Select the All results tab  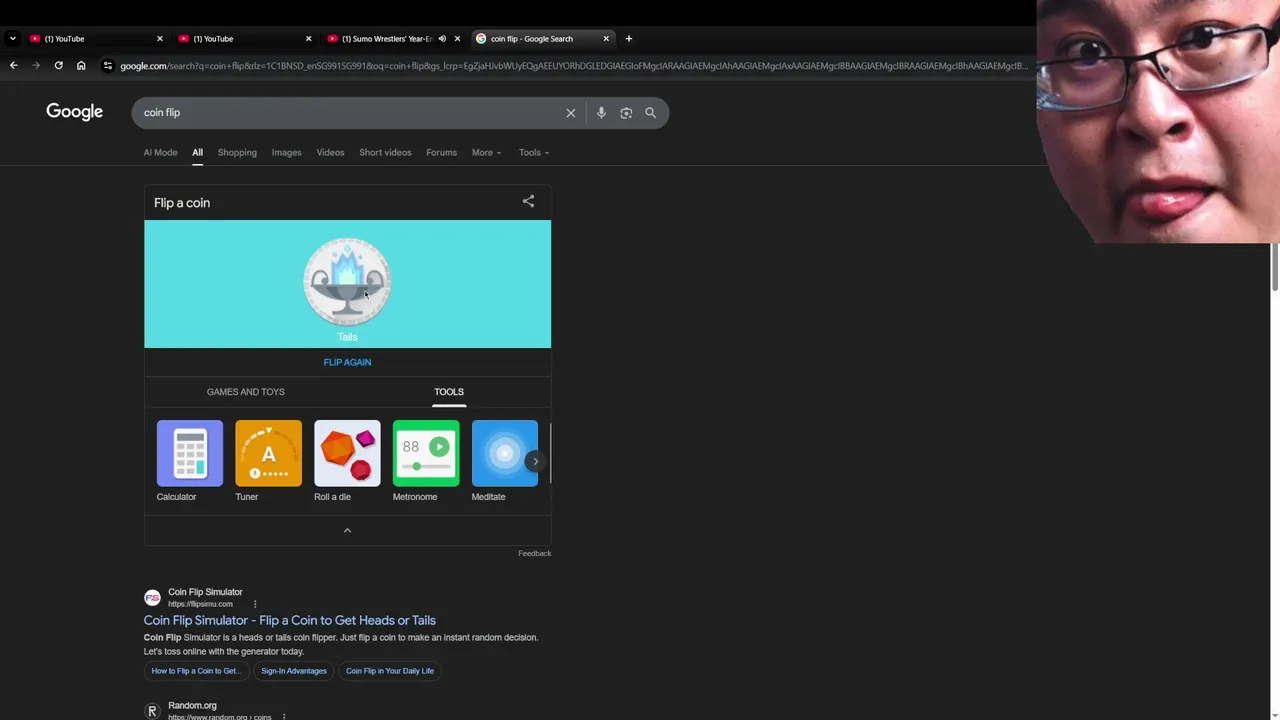[197, 153]
